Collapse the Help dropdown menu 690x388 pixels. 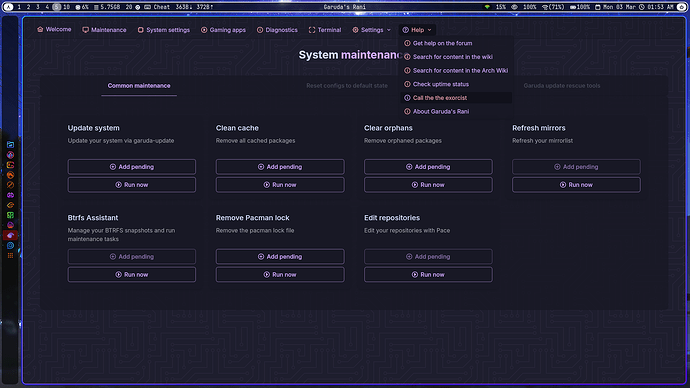pyautogui.click(x=417, y=30)
